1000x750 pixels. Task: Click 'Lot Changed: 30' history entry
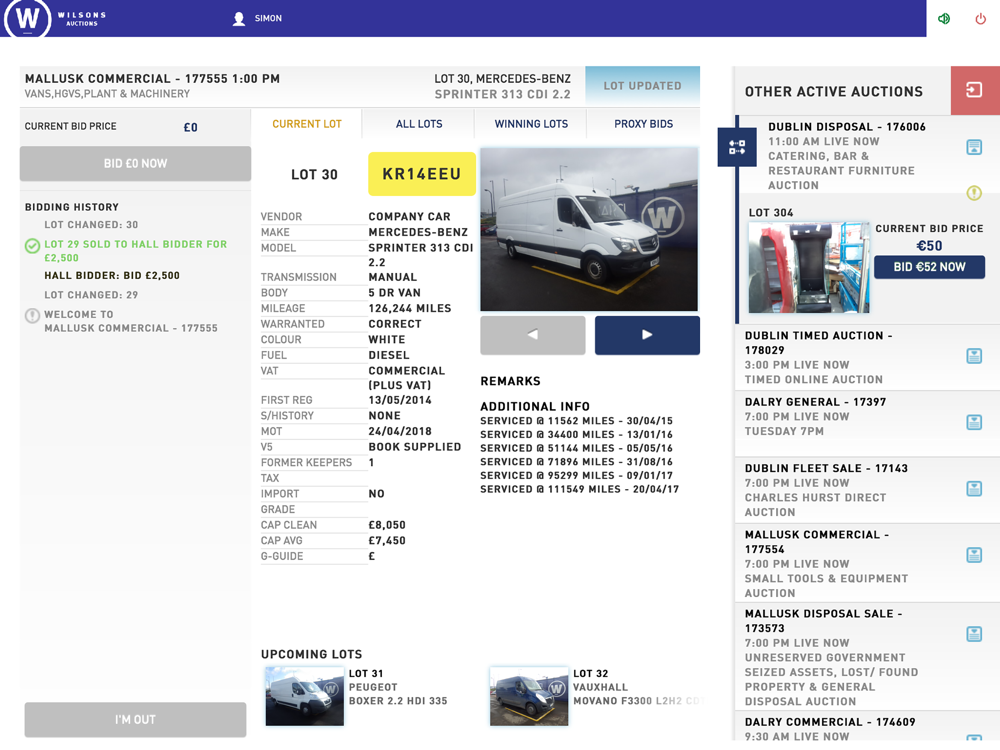tap(91, 224)
